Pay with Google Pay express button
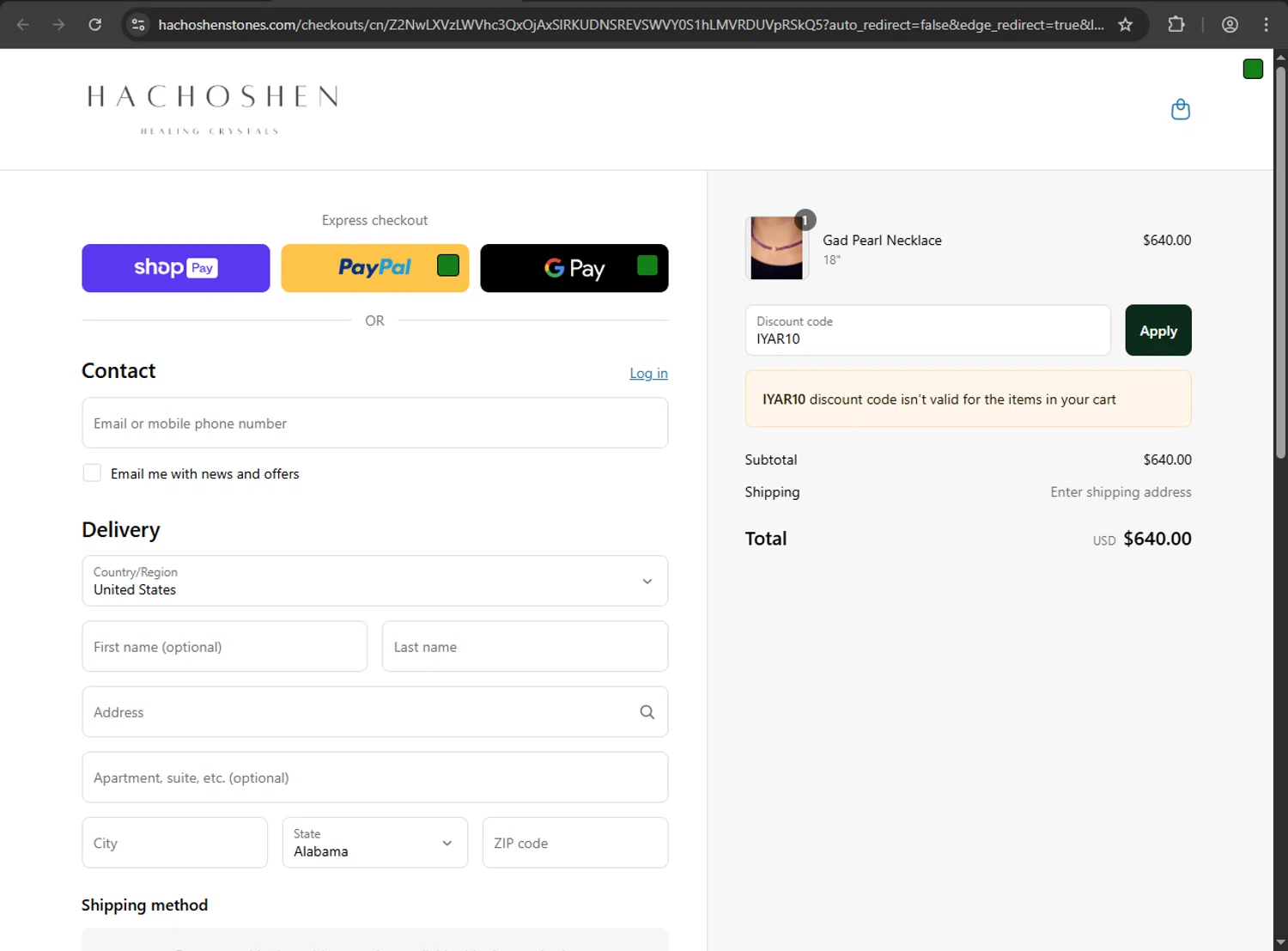This screenshot has height=951, width=1288. [574, 268]
